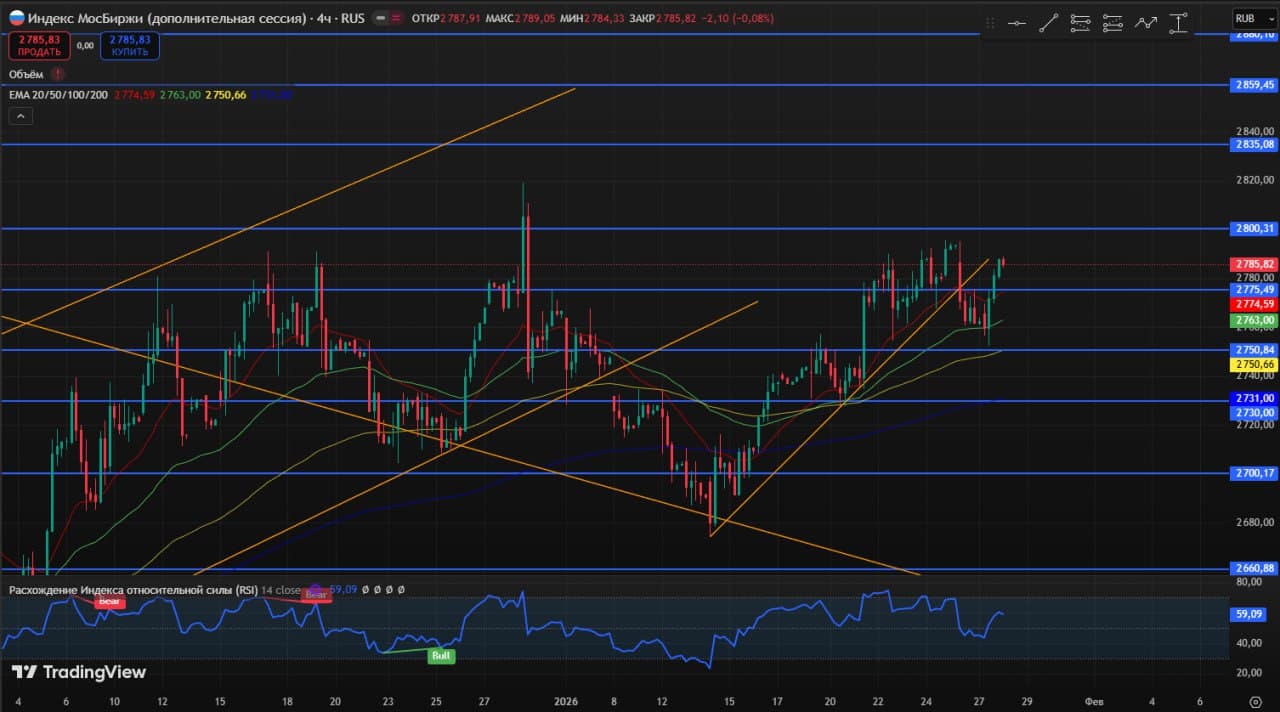Choose the path/polyline arrow drawing tool

pyautogui.click(x=1145, y=23)
